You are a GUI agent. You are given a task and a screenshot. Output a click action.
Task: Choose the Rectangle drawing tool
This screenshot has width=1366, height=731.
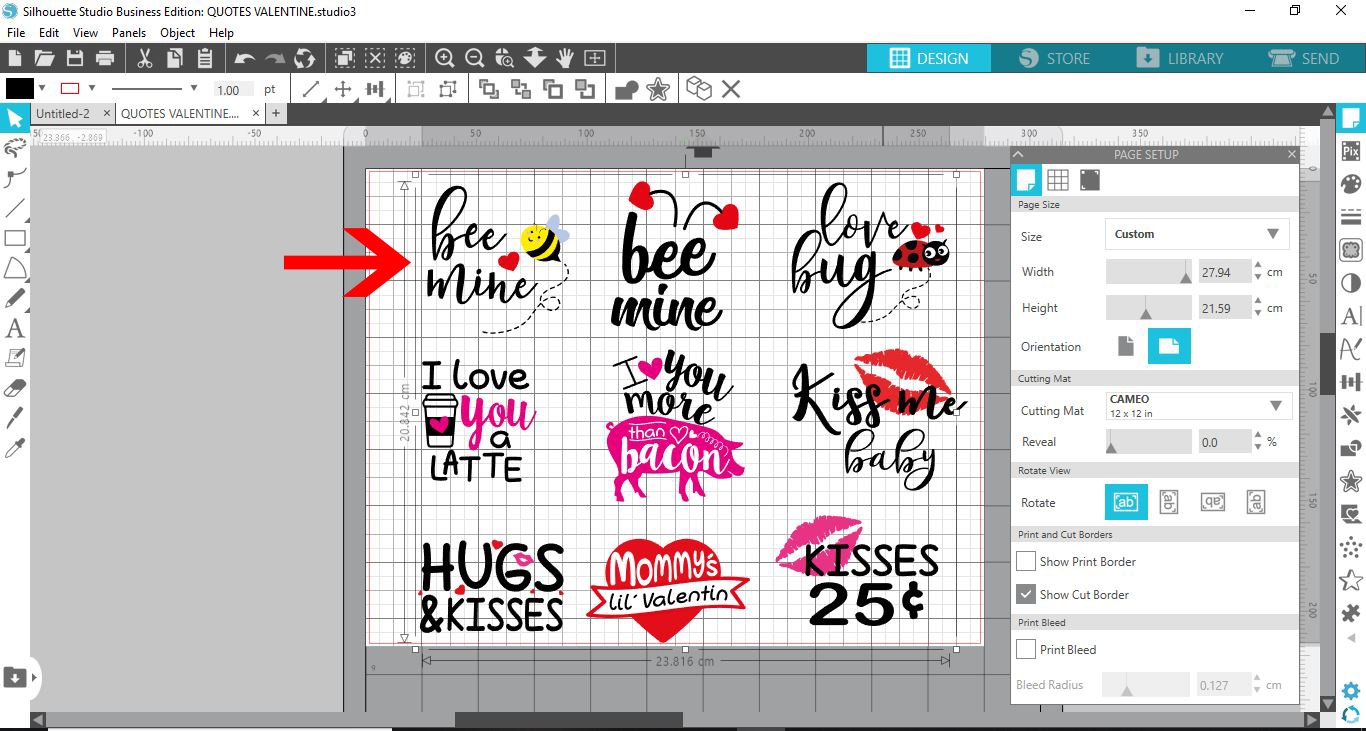15,238
